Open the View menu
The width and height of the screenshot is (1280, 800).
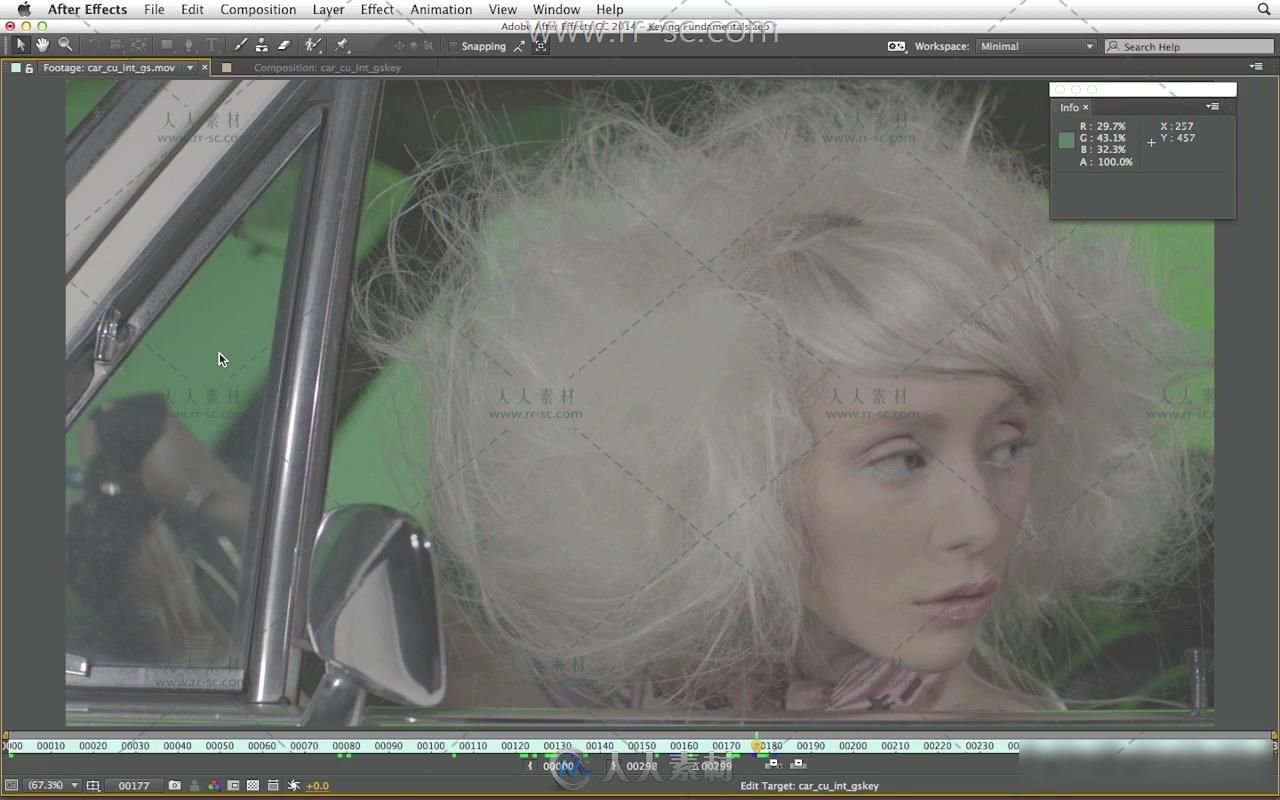tap(503, 9)
